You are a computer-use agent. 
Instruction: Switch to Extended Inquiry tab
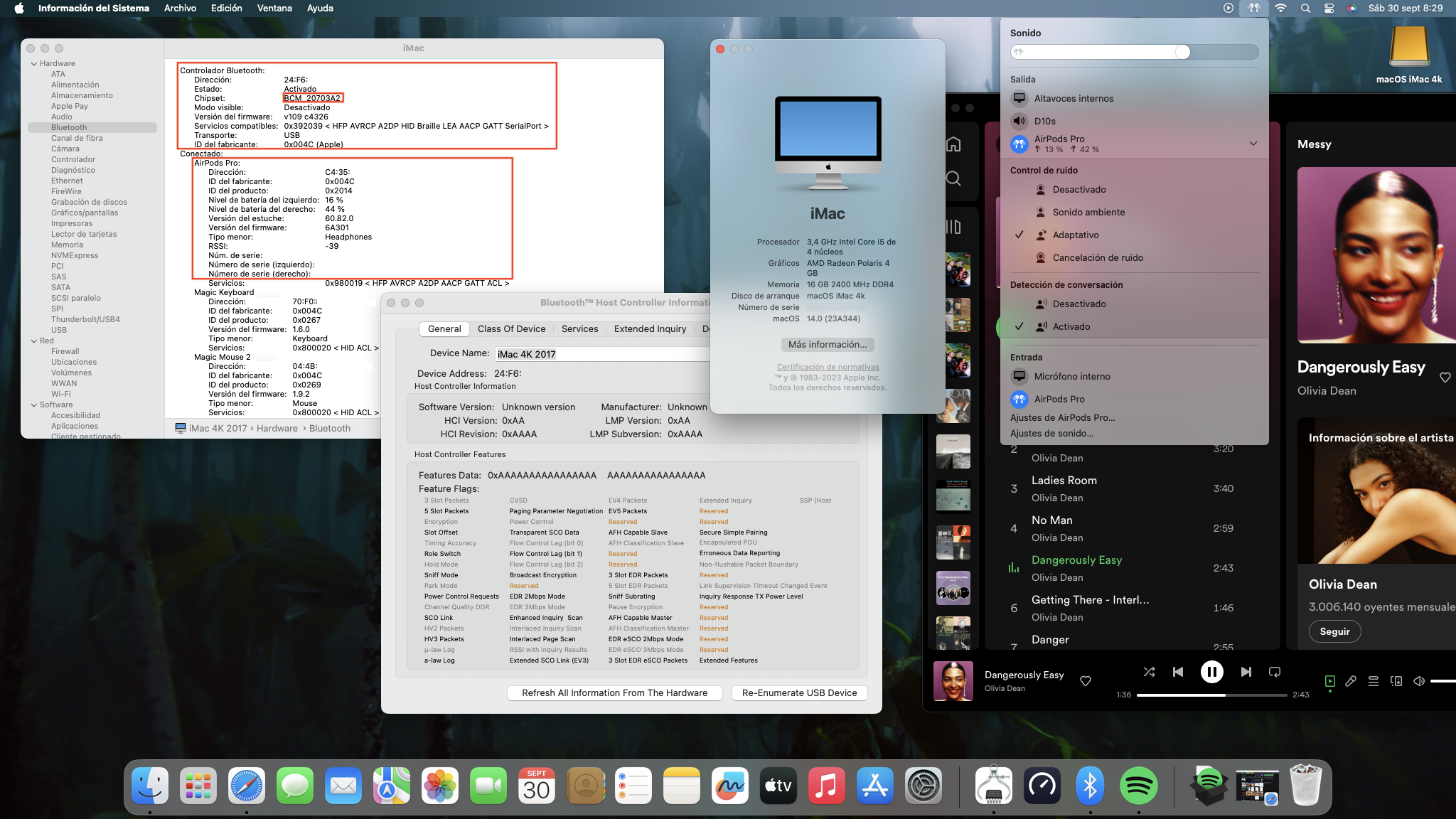point(650,329)
